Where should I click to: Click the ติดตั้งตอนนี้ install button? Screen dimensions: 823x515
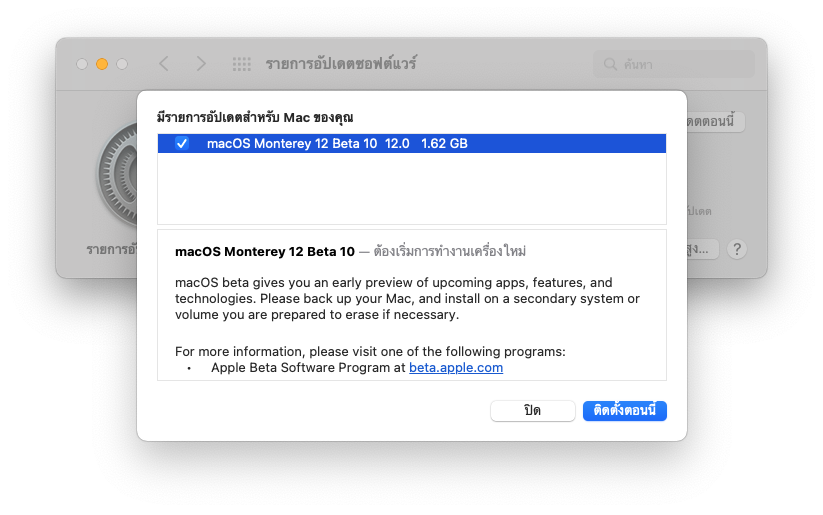point(624,411)
